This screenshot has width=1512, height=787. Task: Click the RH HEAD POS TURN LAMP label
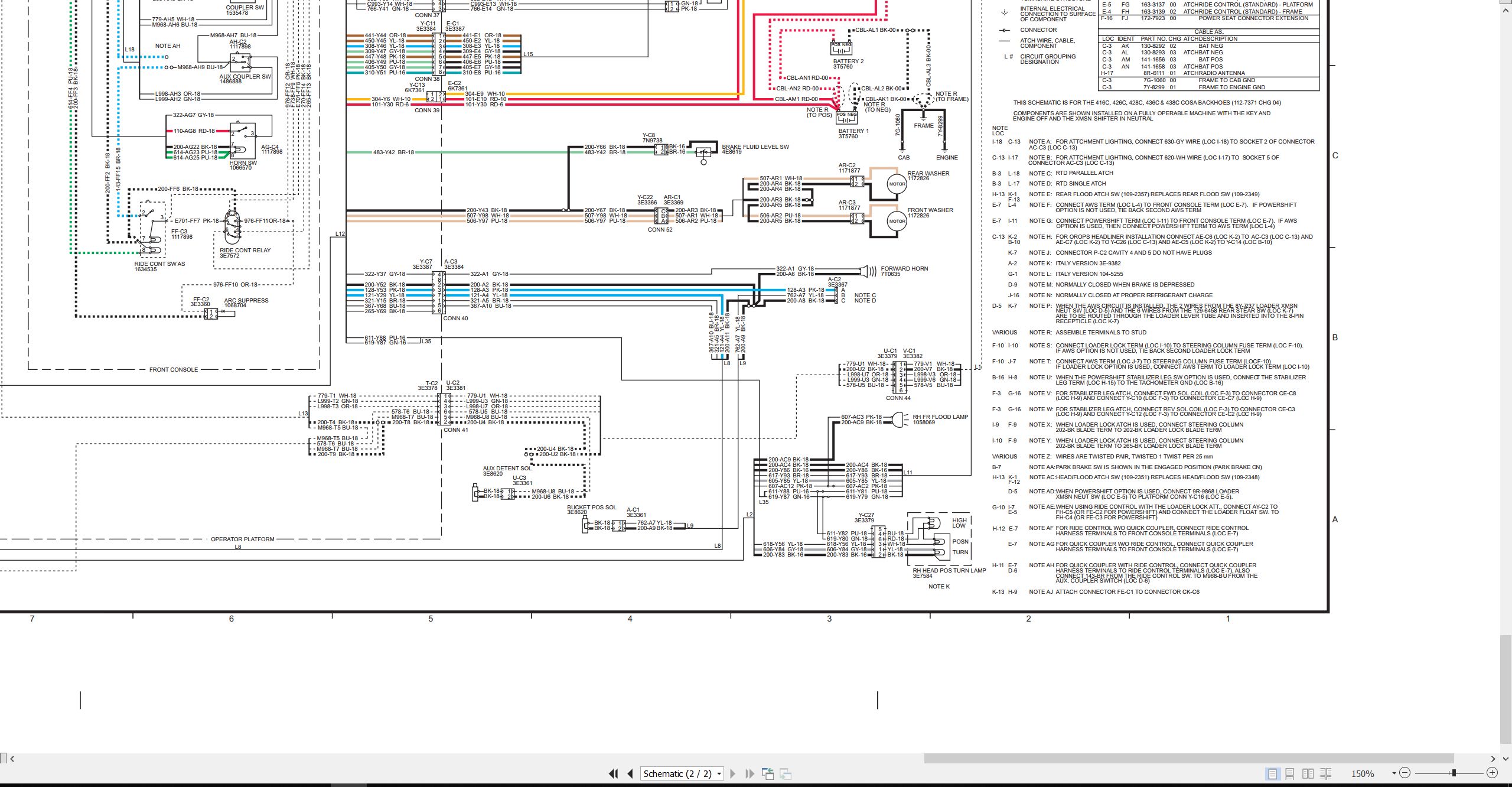point(949,571)
